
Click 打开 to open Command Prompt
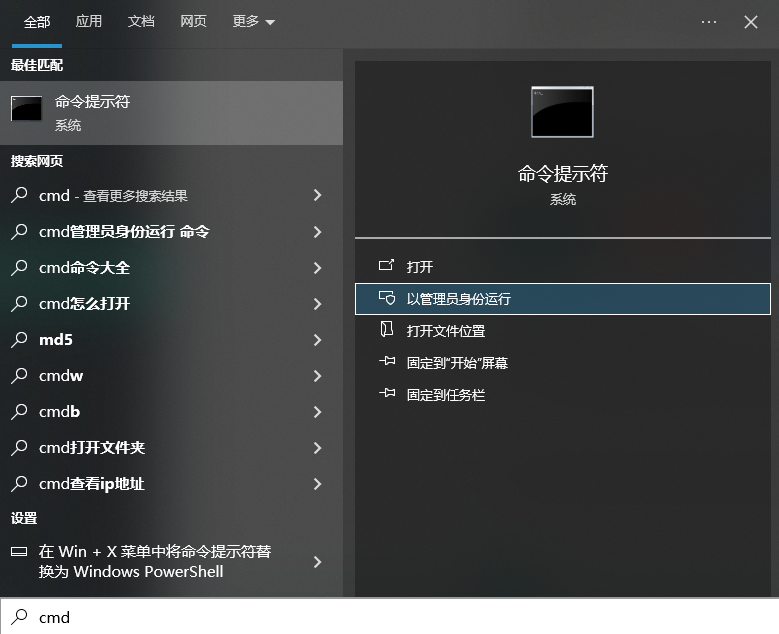coord(563,267)
